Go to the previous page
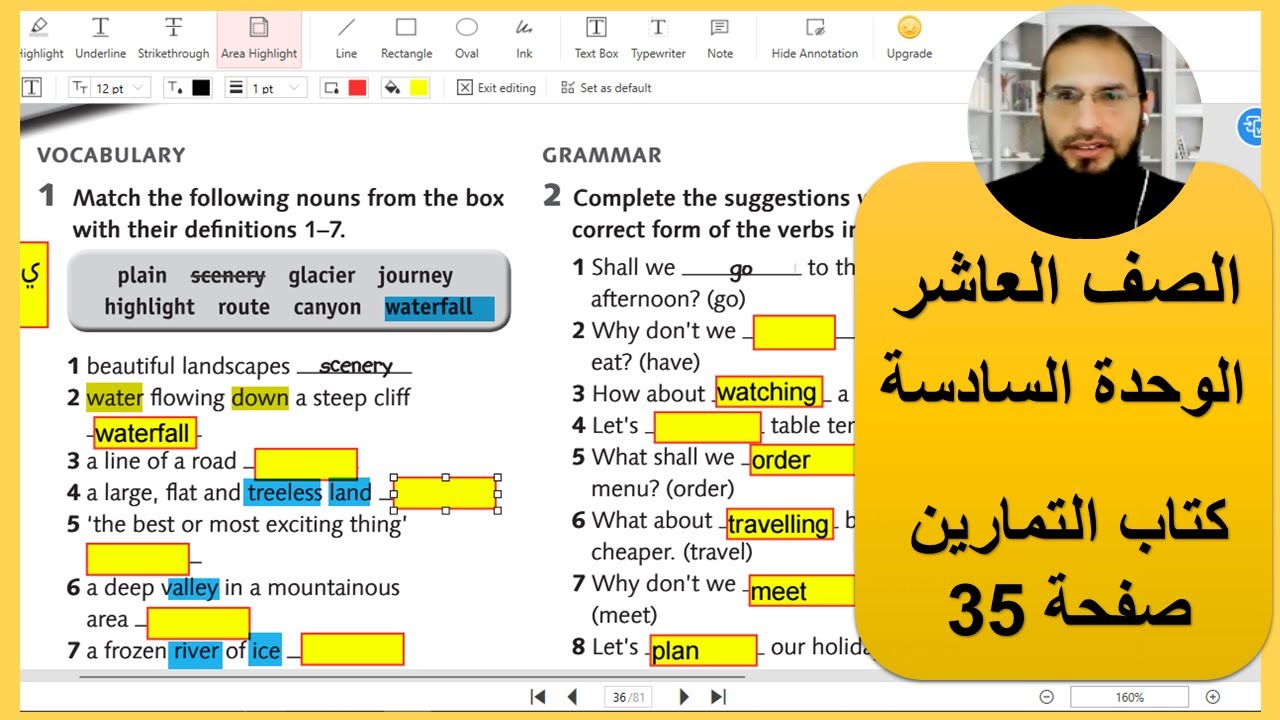 (x=573, y=697)
